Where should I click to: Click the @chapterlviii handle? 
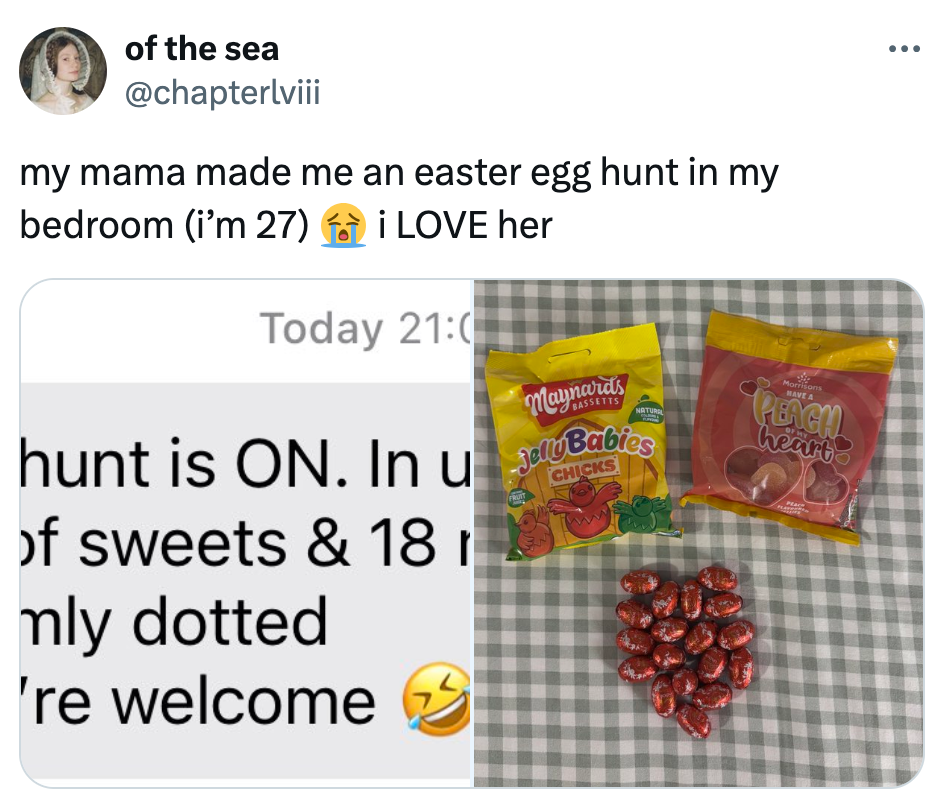(222, 93)
